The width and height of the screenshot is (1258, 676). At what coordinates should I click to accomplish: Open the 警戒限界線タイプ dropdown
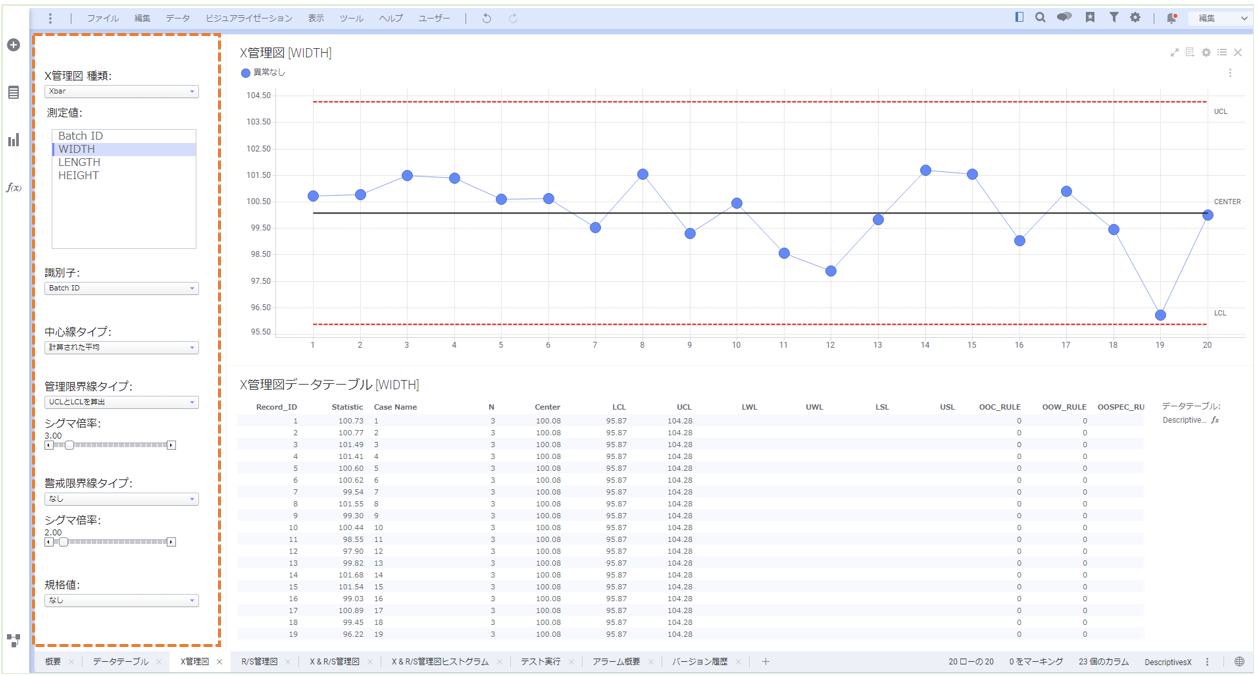[122, 499]
